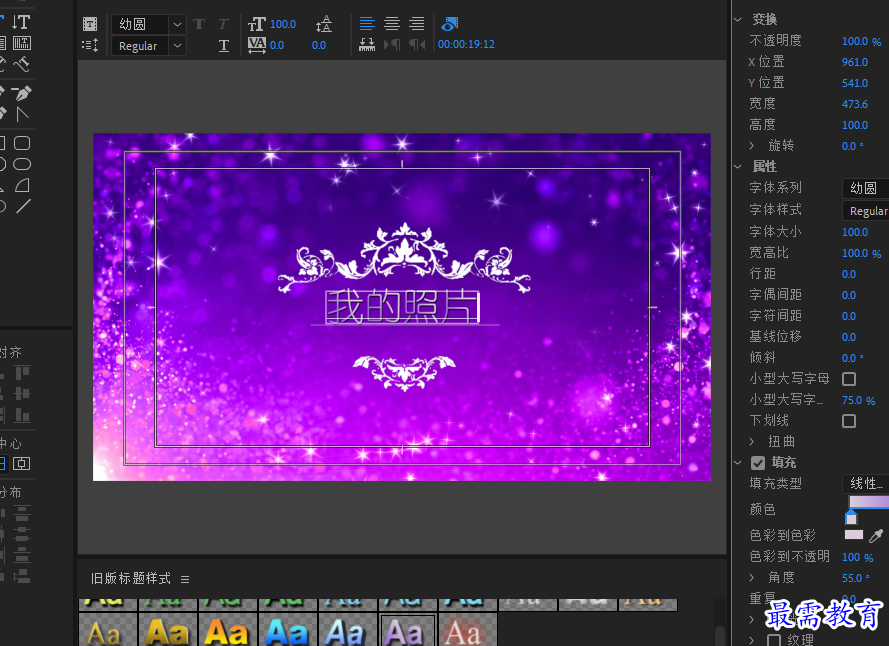Open the 填充类型 fill type dropdown
889x646 pixels.
point(866,483)
